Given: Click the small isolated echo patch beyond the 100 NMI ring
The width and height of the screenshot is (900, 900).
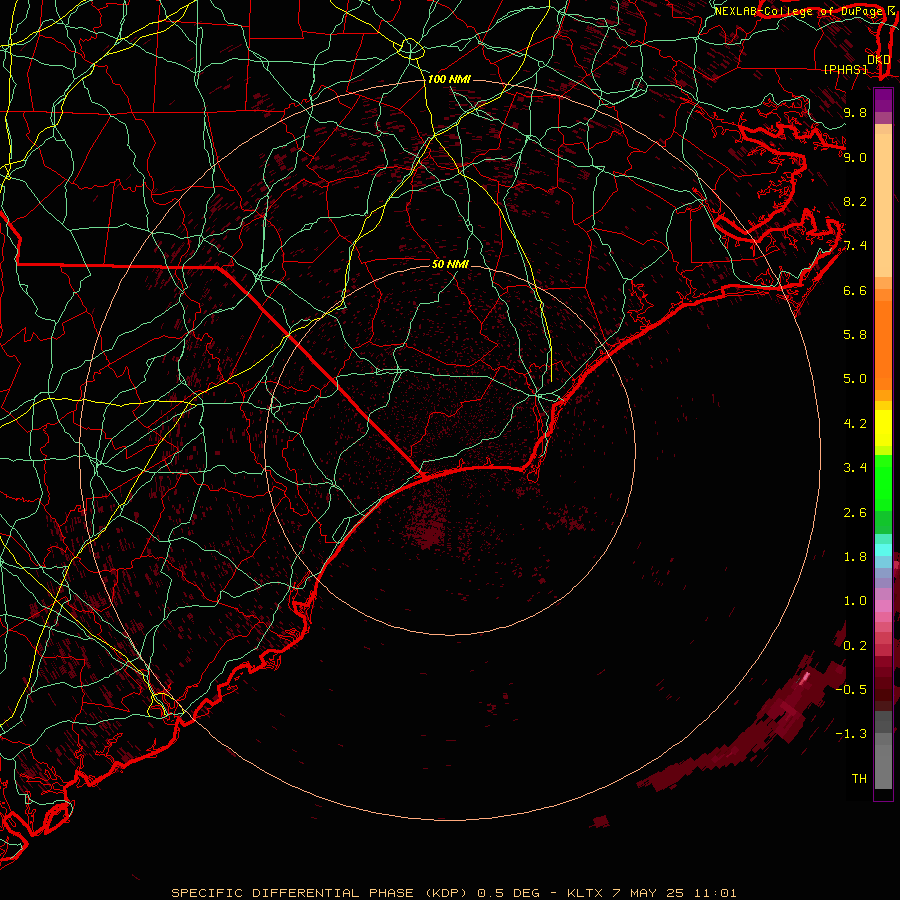Looking at the screenshot, I should point(600,821).
